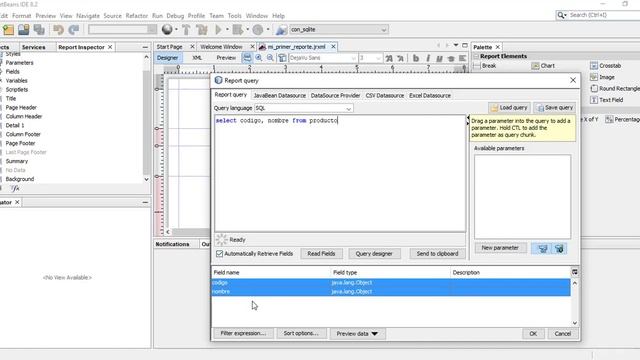Viewport: 640px width, 360px height.
Task: Click the New parameter button
Action: [x=500, y=248]
